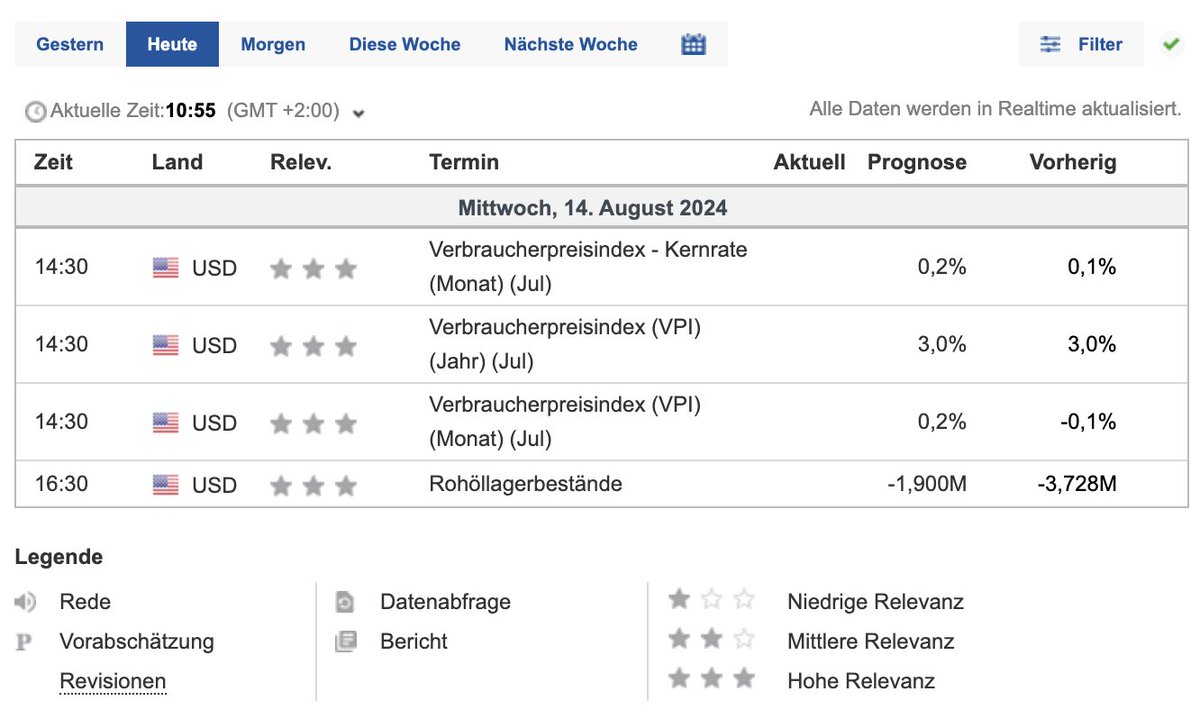
Task: Select the Heute tab
Action: click(x=172, y=44)
